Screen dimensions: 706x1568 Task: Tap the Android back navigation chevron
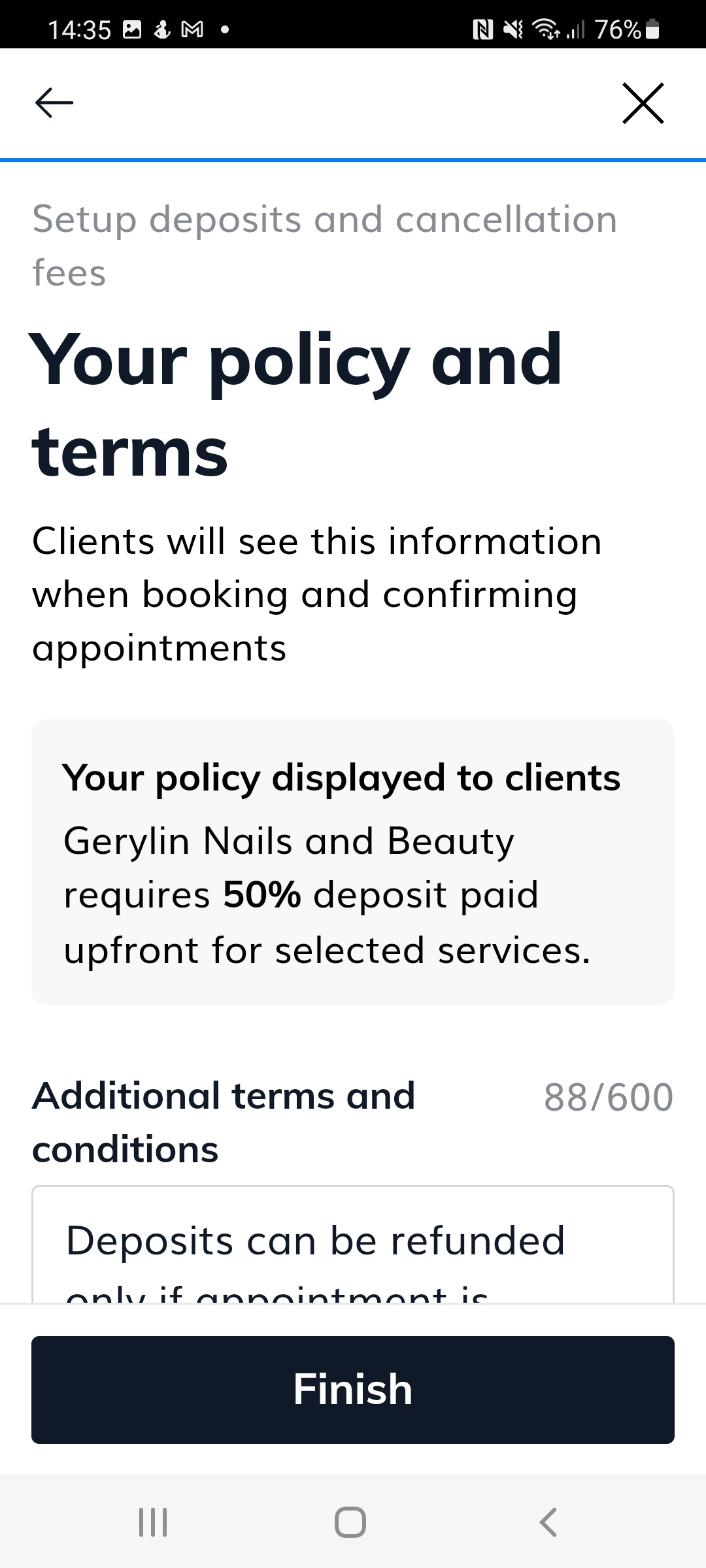coord(548,1522)
